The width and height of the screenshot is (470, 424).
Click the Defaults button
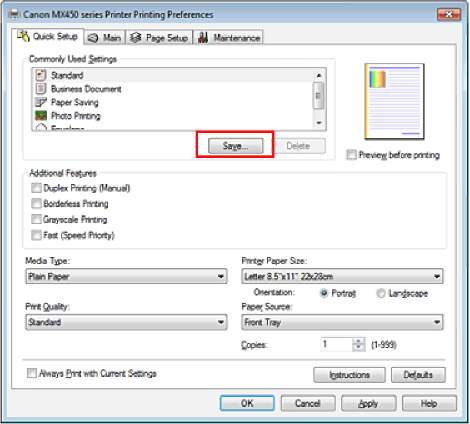[418, 375]
